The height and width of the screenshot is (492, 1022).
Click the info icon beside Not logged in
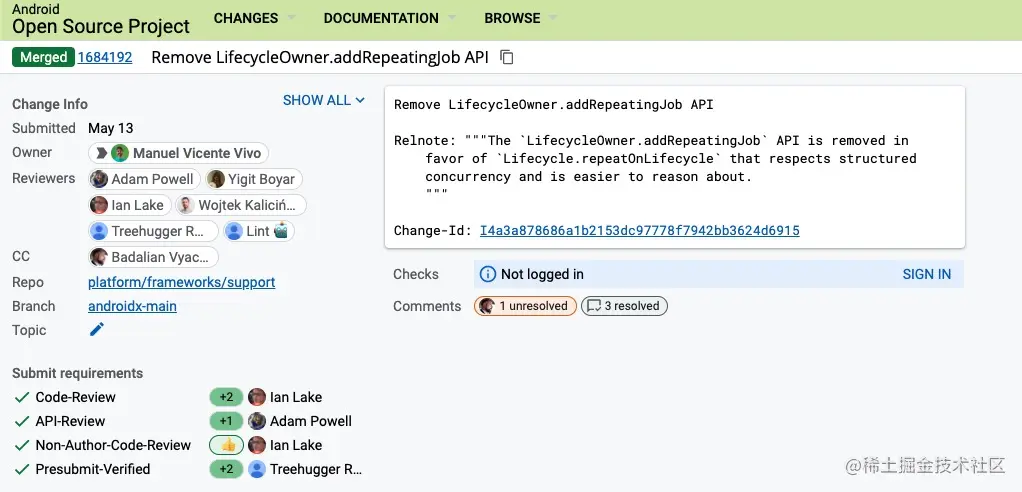(487, 274)
